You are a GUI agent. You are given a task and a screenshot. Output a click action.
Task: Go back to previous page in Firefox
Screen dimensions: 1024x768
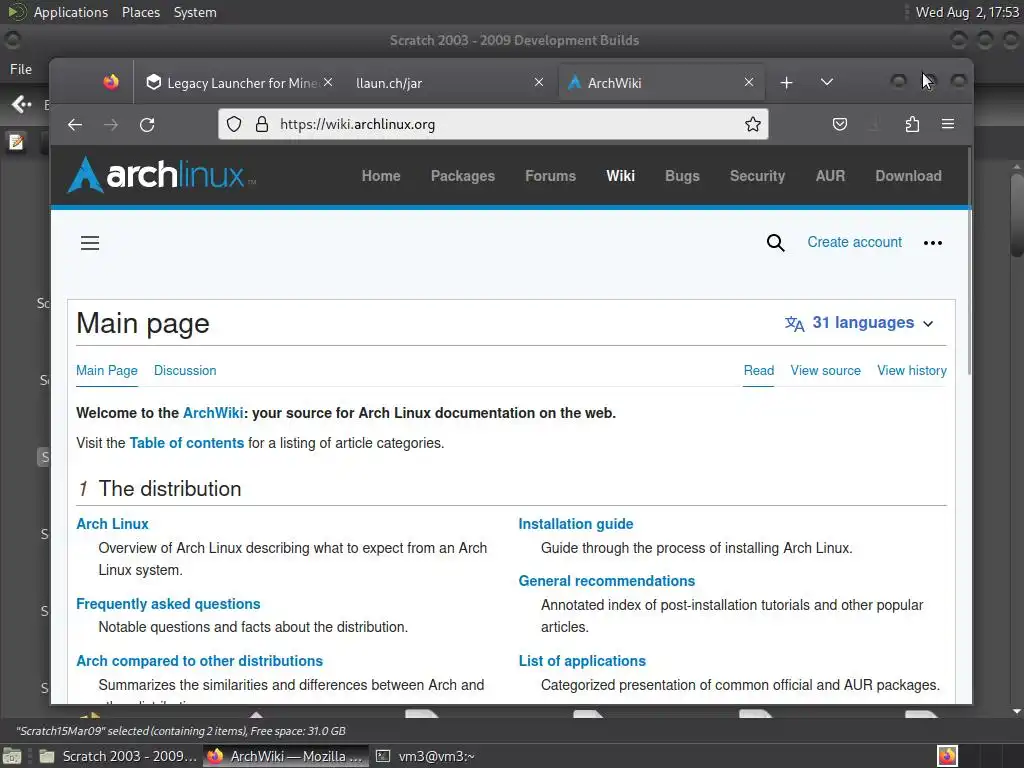coord(75,125)
